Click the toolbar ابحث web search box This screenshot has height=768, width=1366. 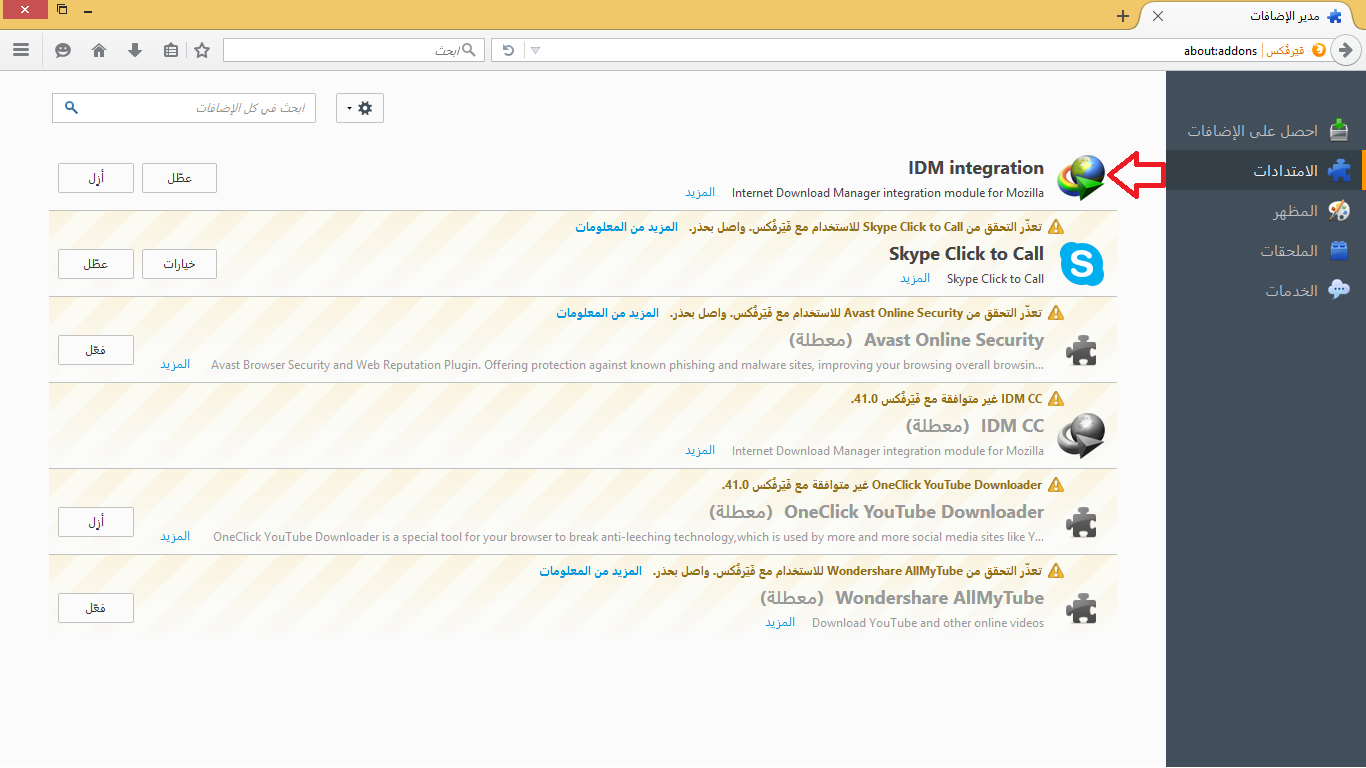(x=354, y=50)
